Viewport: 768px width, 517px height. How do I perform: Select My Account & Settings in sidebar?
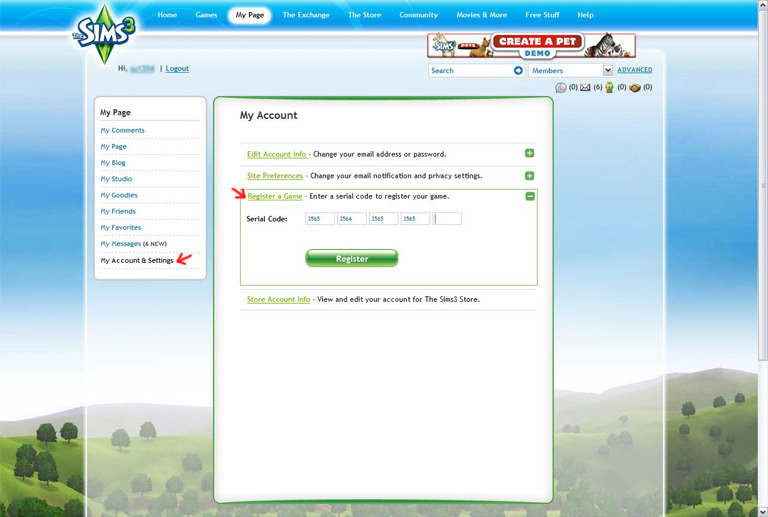(x=137, y=260)
